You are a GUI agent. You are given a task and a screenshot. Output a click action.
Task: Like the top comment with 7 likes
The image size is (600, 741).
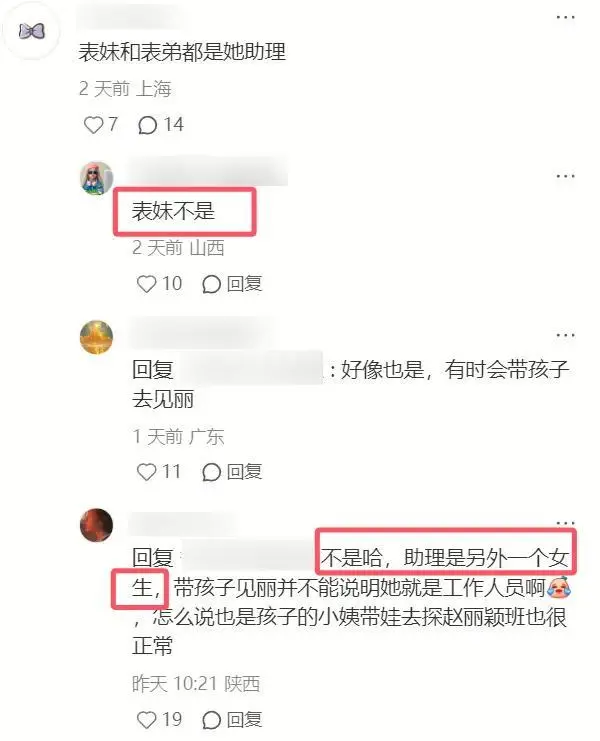click(93, 125)
